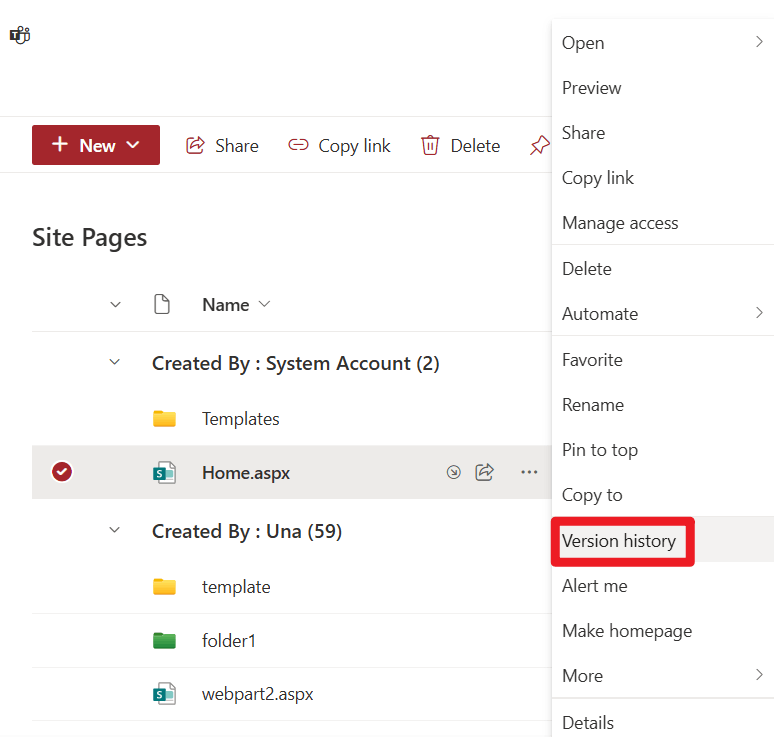Click the file type column icon
774x737 pixels.
click(162, 304)
